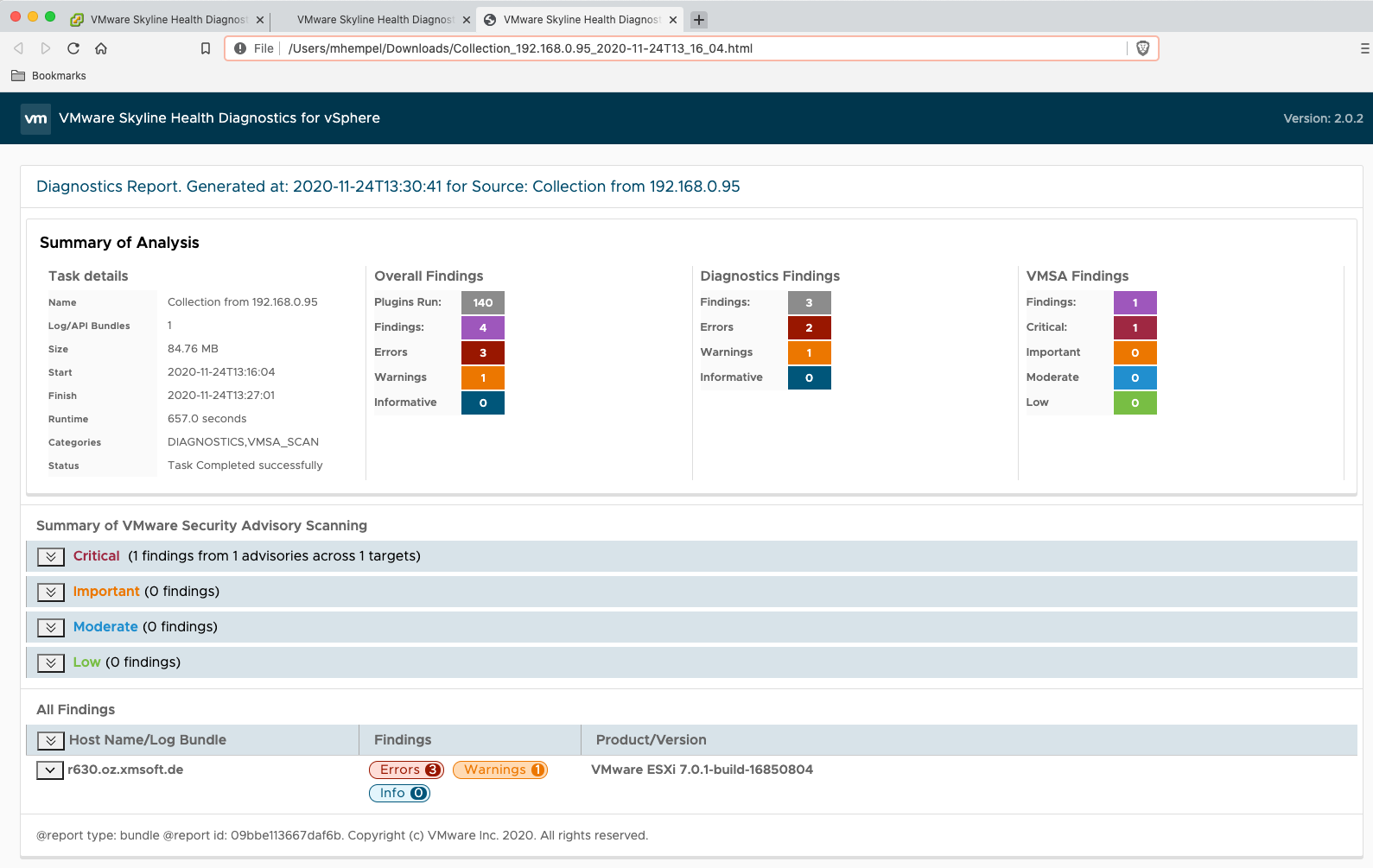Click the VMSA Critical 1 box

tap(1135, 328)
